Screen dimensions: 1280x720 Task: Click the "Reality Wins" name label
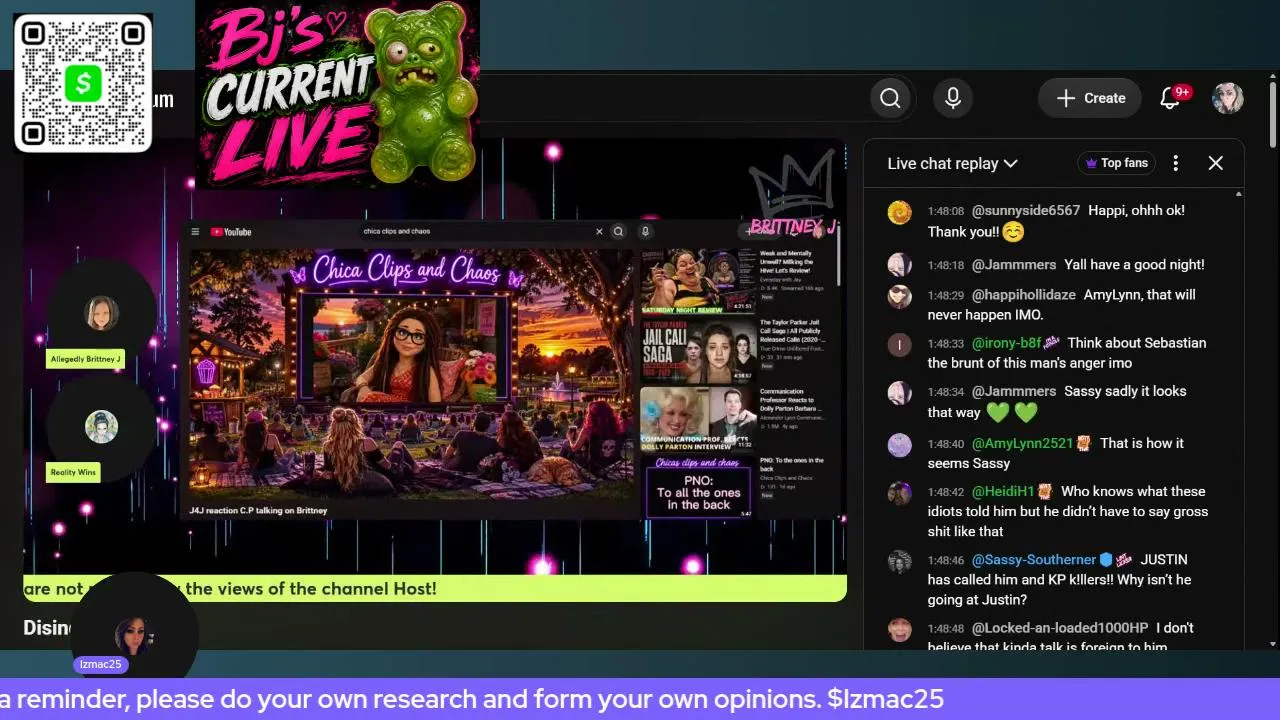point(74,472)
